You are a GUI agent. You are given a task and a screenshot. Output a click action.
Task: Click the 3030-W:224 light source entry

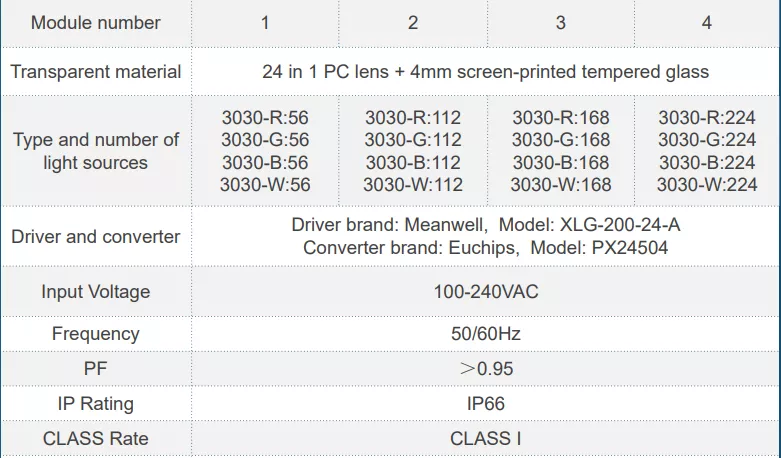(707, 184)
